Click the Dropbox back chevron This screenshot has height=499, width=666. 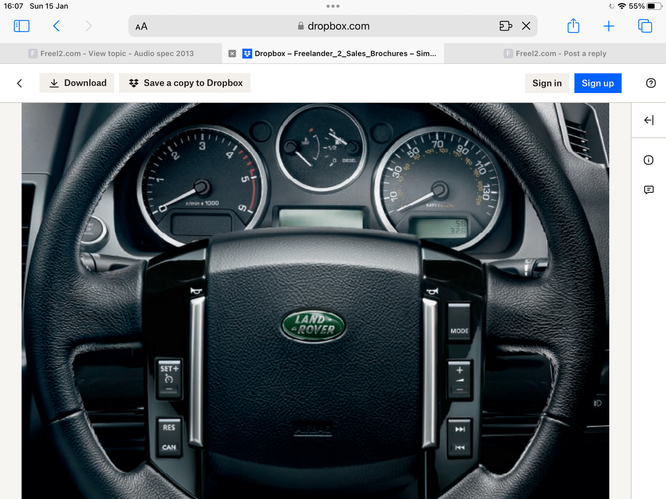click(x=20, y=83)
